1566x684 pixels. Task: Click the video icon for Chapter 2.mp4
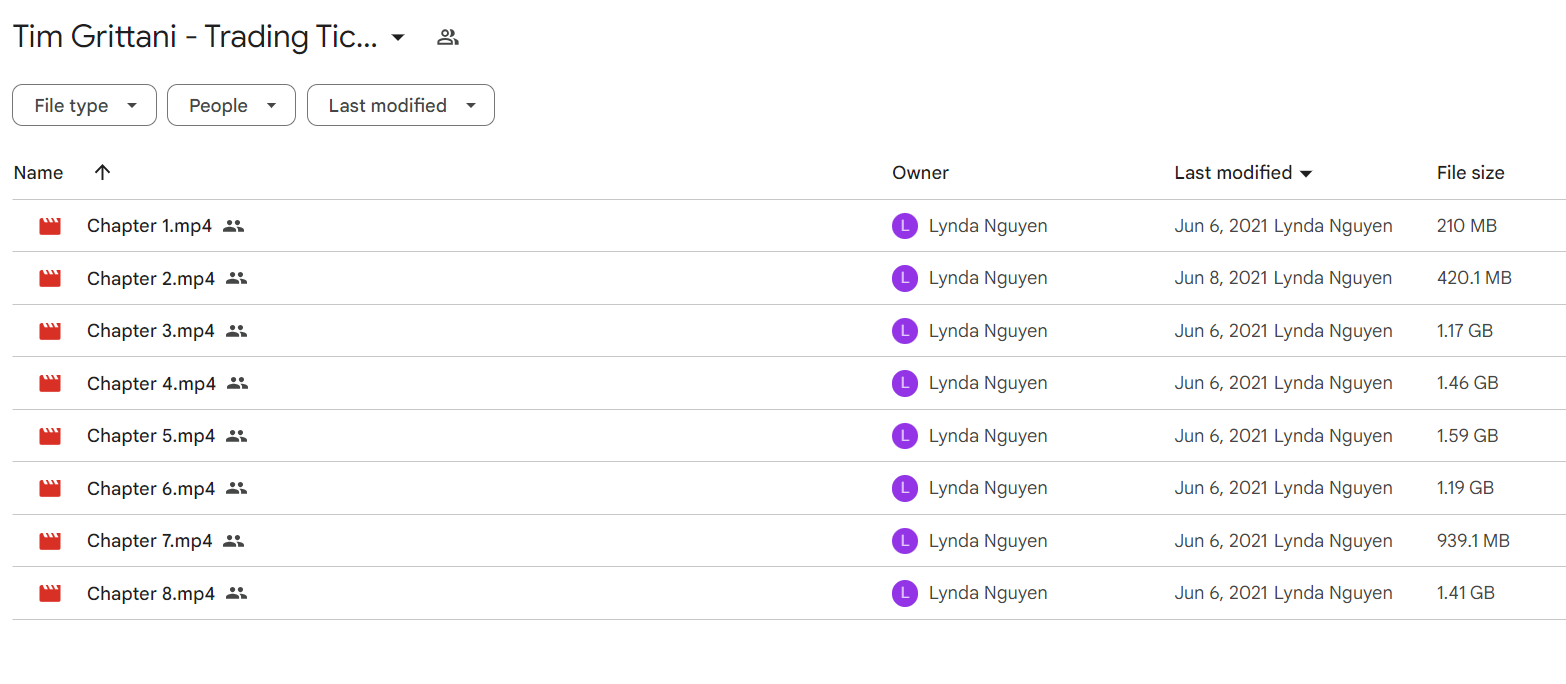tap(50, 279)
